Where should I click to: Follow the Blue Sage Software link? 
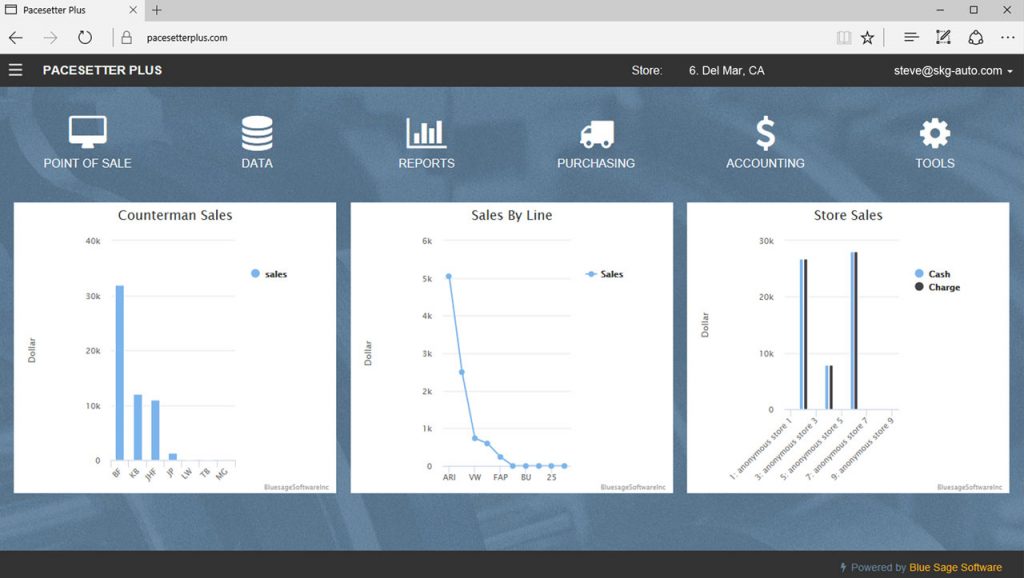(x=957, y=566)
